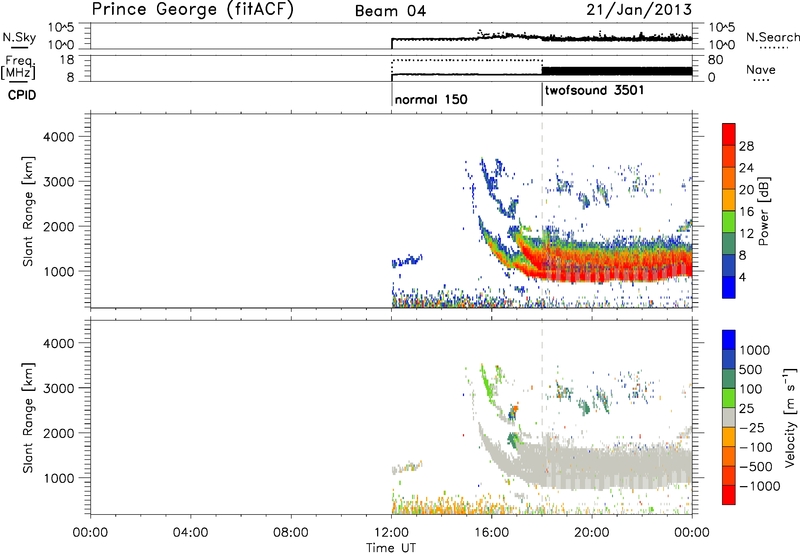The width and height of the screenshot is (800, 554).
Task: Click the '1000' value on Velocity scale
Action: [x=755, y=350]
